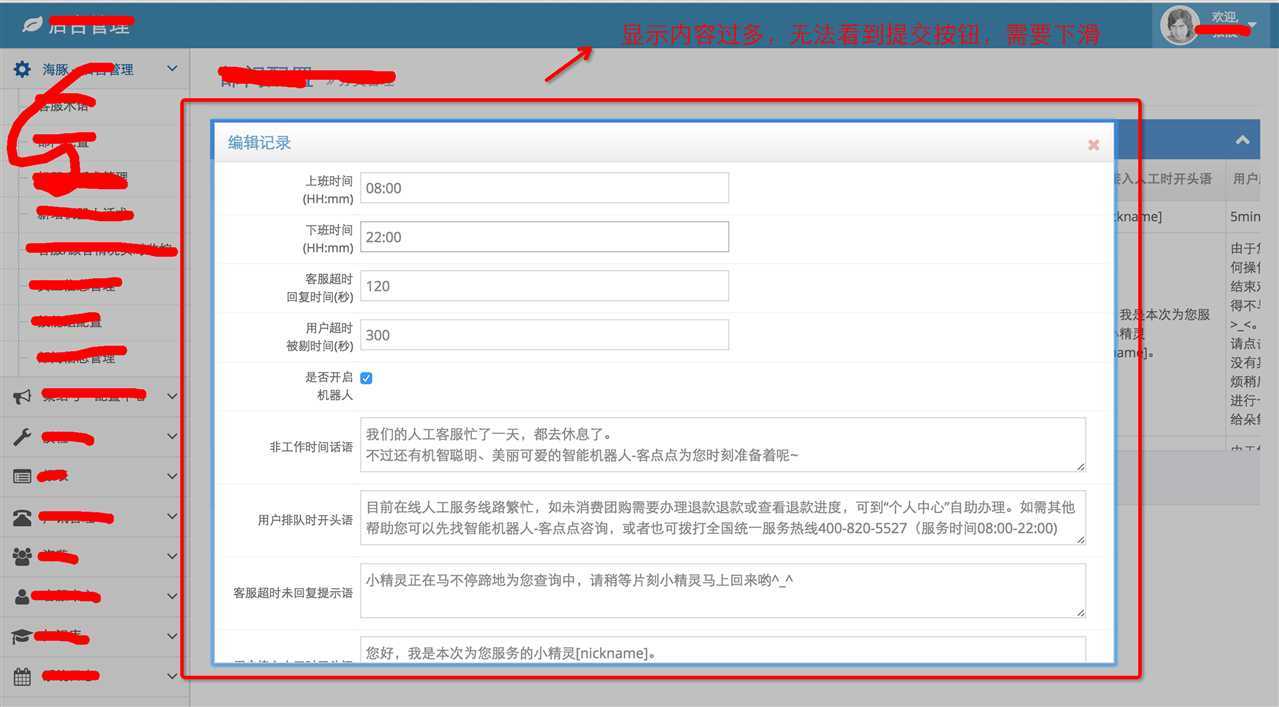Click the calendar icon in the sidebar
The height and width of the screenshot is (707, 1279).
[x=22, y=676]
